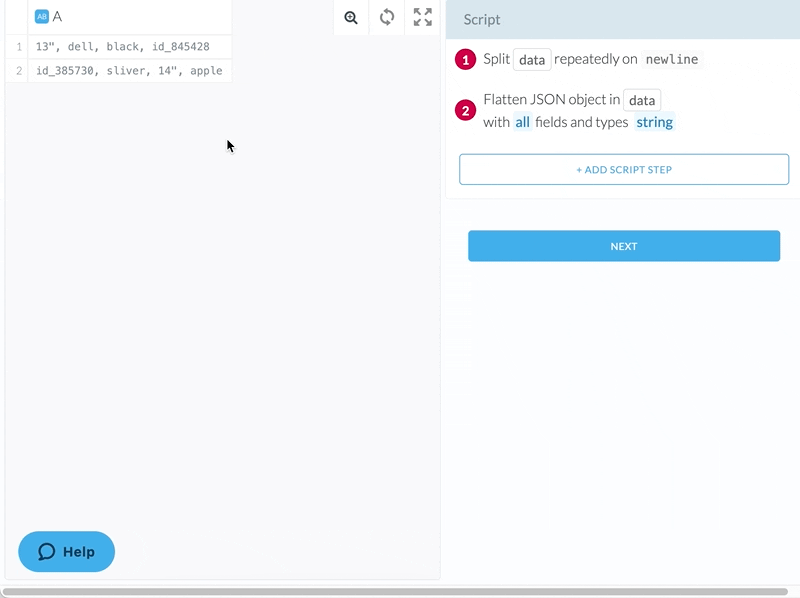Refresh the data preview table
This screenshot has height=598, width=800.
tap(386, 17)
